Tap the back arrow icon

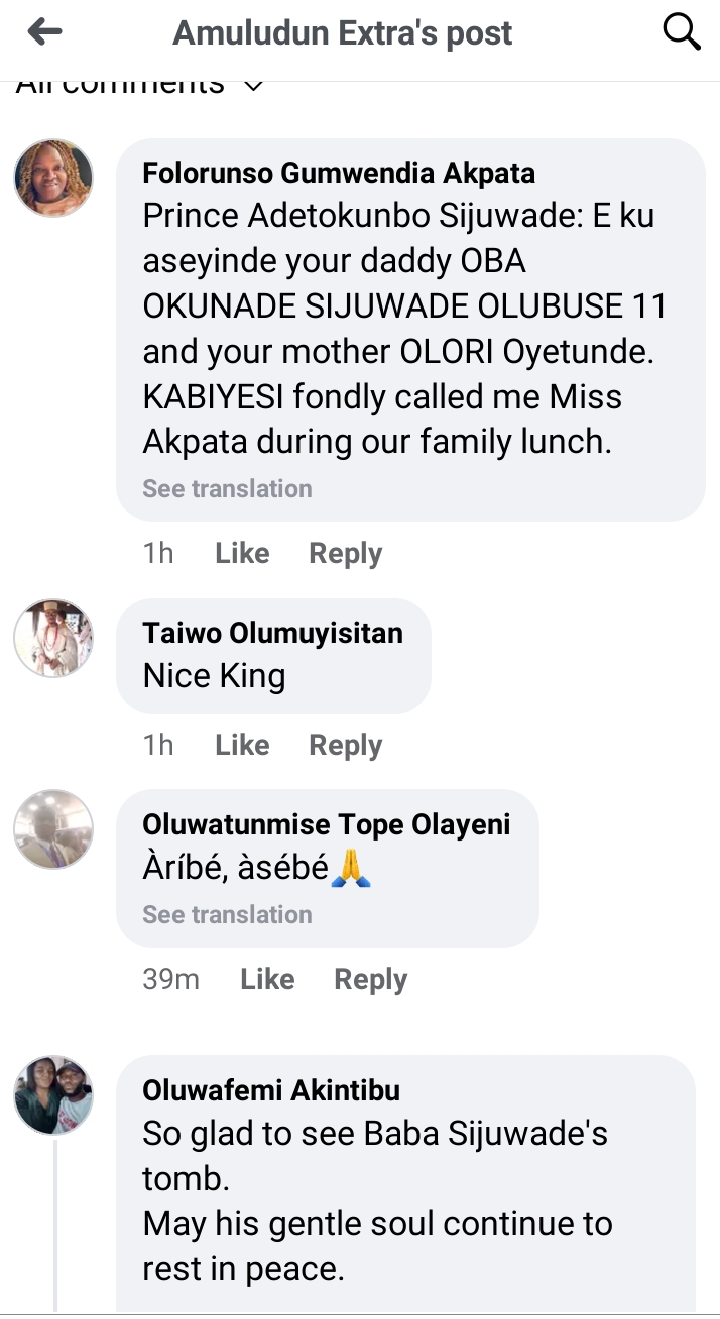tap(45, 32)
